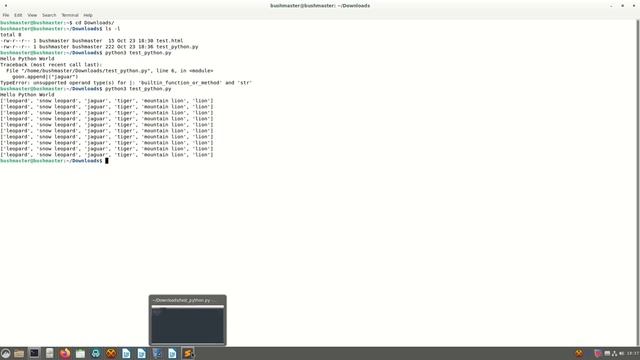
Task: Open the Edit menu
Action: [x=18, y=15]
